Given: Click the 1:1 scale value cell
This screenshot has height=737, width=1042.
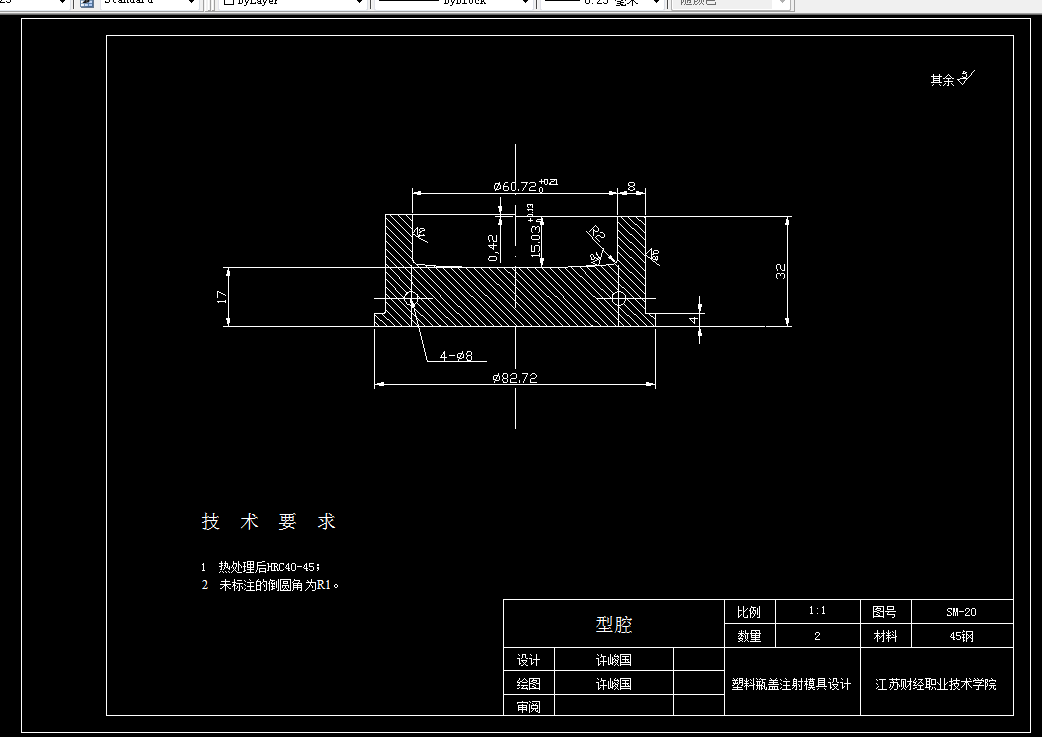Looking at the screenshot, I should (817, 611).
